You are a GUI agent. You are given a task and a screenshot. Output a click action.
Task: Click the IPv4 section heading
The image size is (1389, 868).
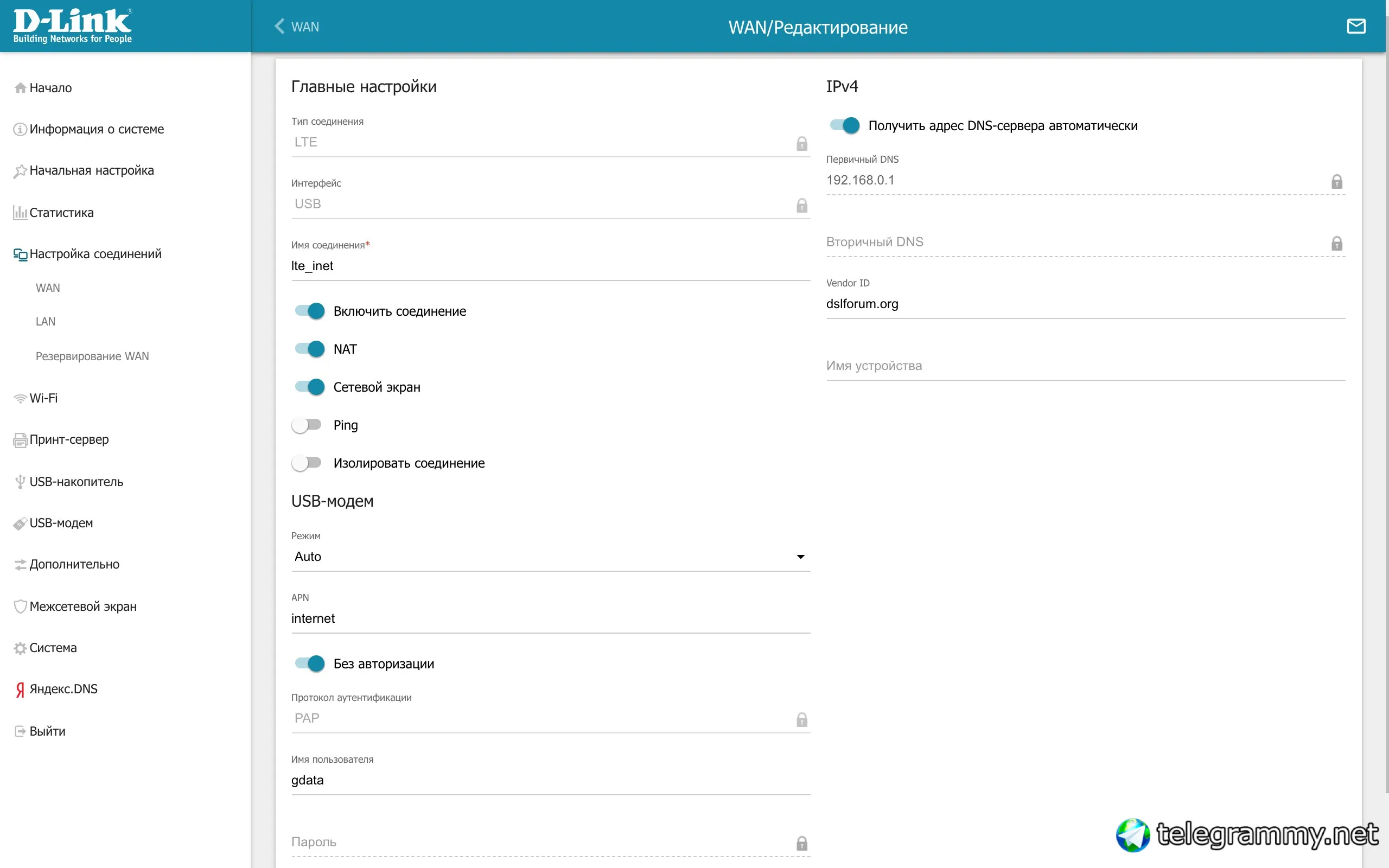pyautogui.click(x=842, y=87)
